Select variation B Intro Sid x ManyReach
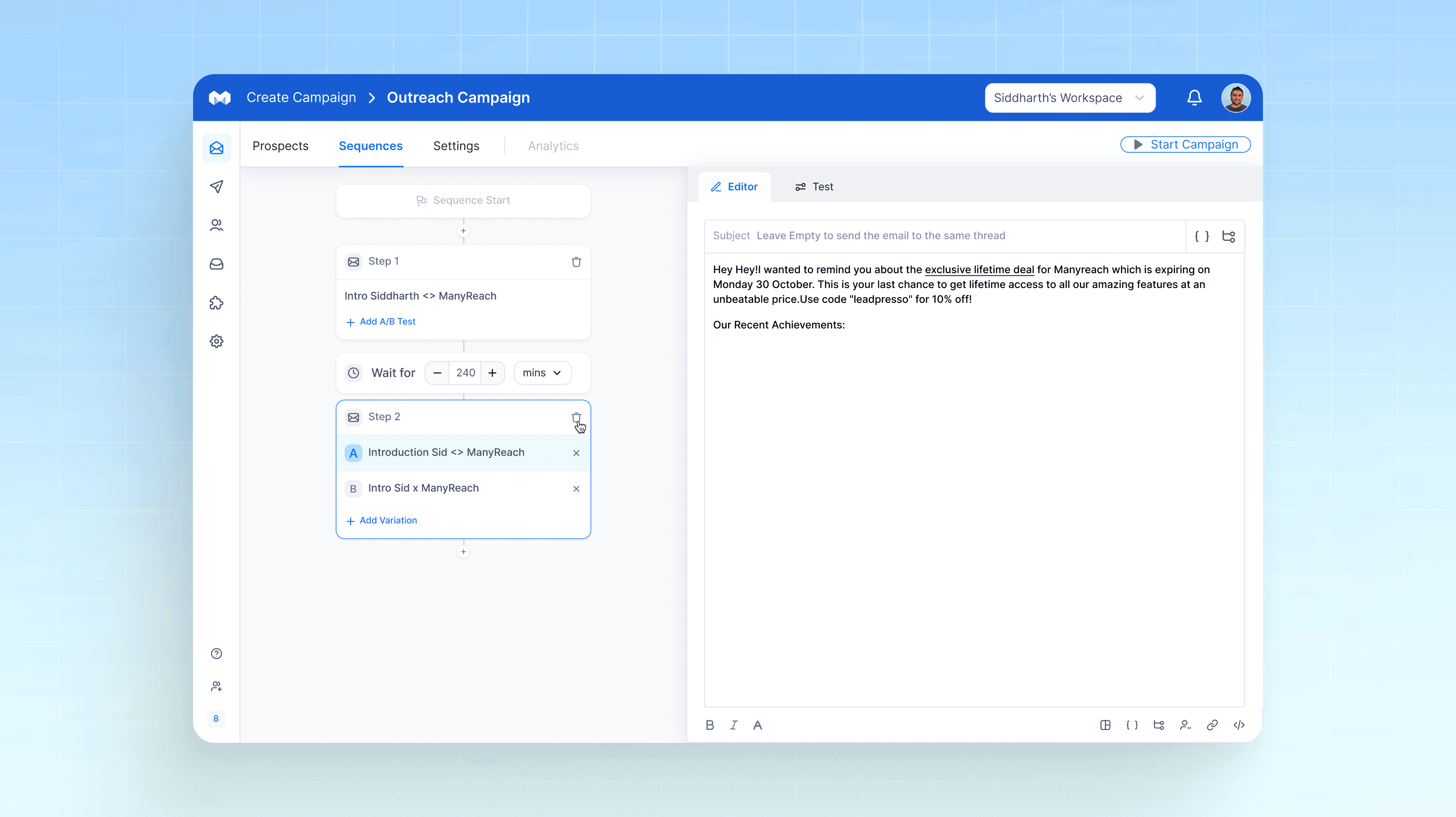Viewport: 1456px width, 817px height. point(463,488)
